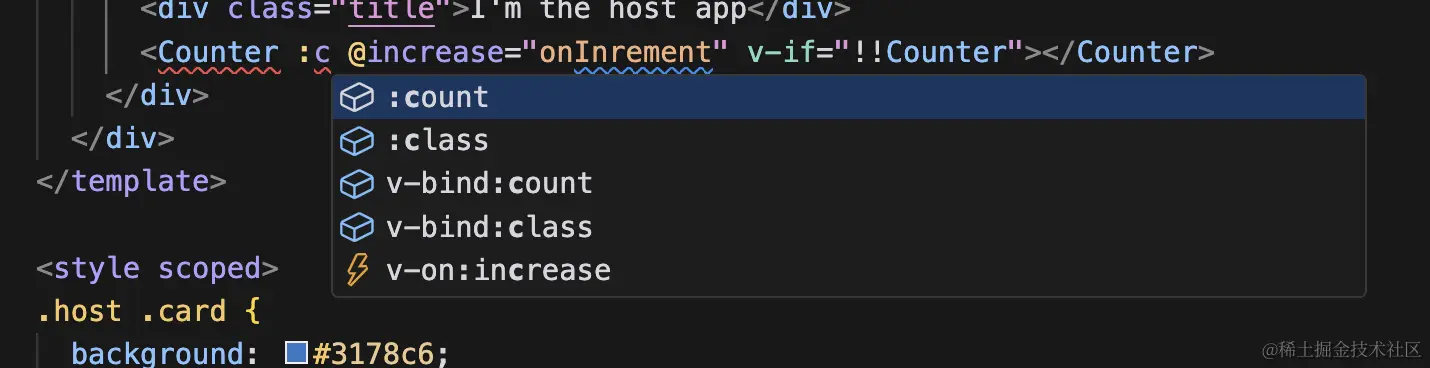
Task: Place cursor on the onInrement handler name
Action: tap(625, 52)
